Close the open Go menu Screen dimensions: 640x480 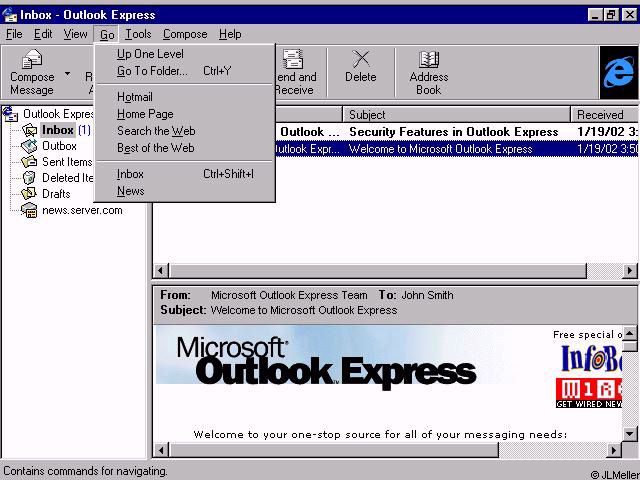(x=107, y=35)
